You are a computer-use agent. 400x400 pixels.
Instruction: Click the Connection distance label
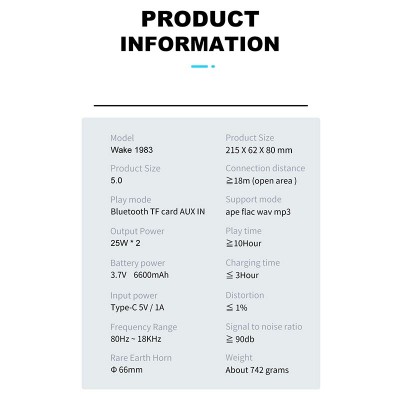265,168
